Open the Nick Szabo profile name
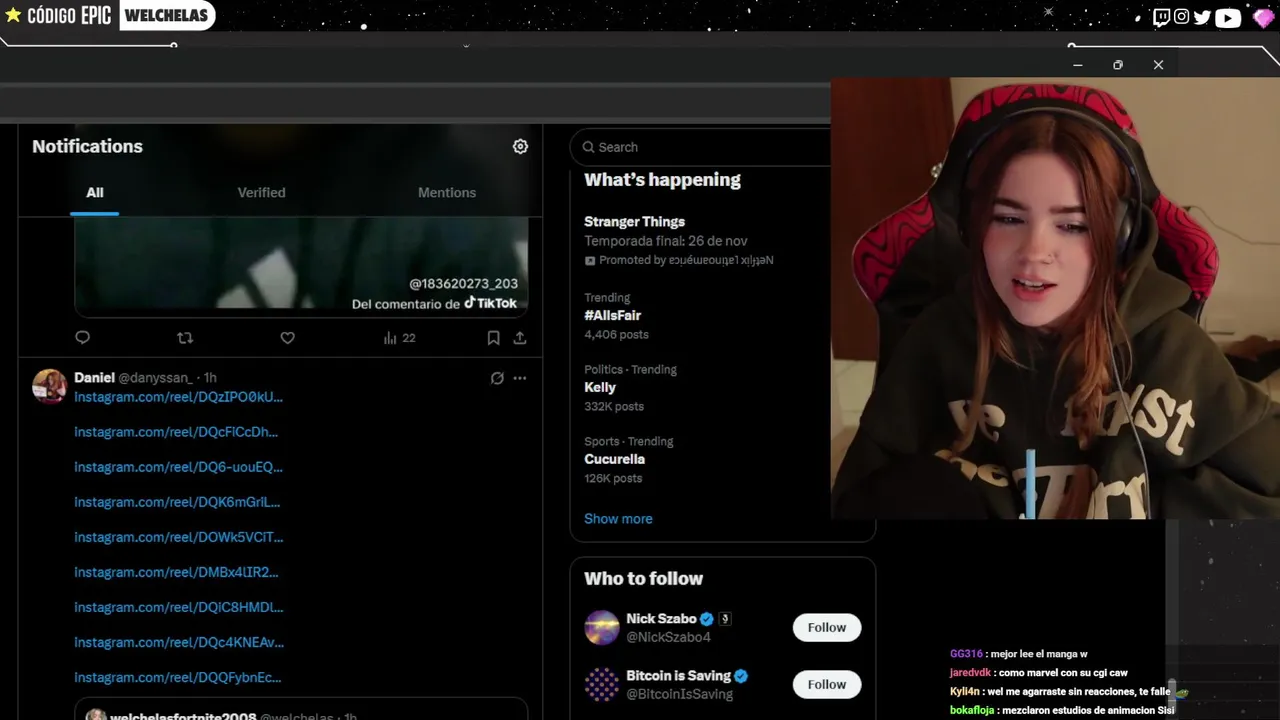This screenshot has width=1280, height=720. (661, 619)
